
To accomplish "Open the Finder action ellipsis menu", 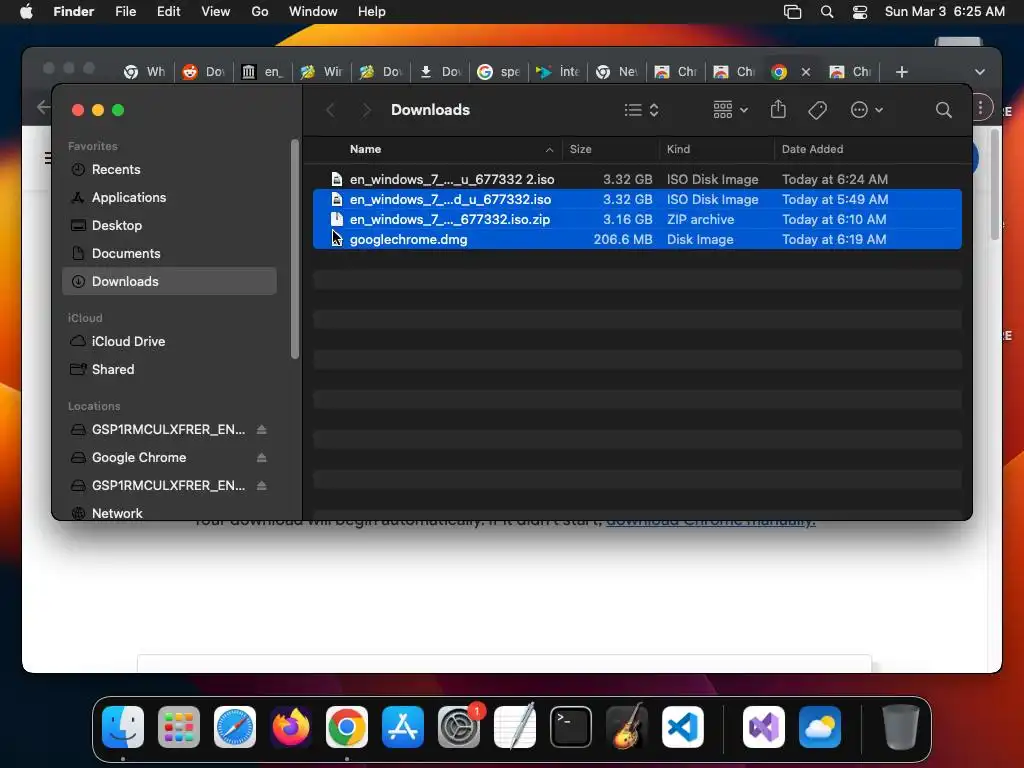I will (867, 110).
